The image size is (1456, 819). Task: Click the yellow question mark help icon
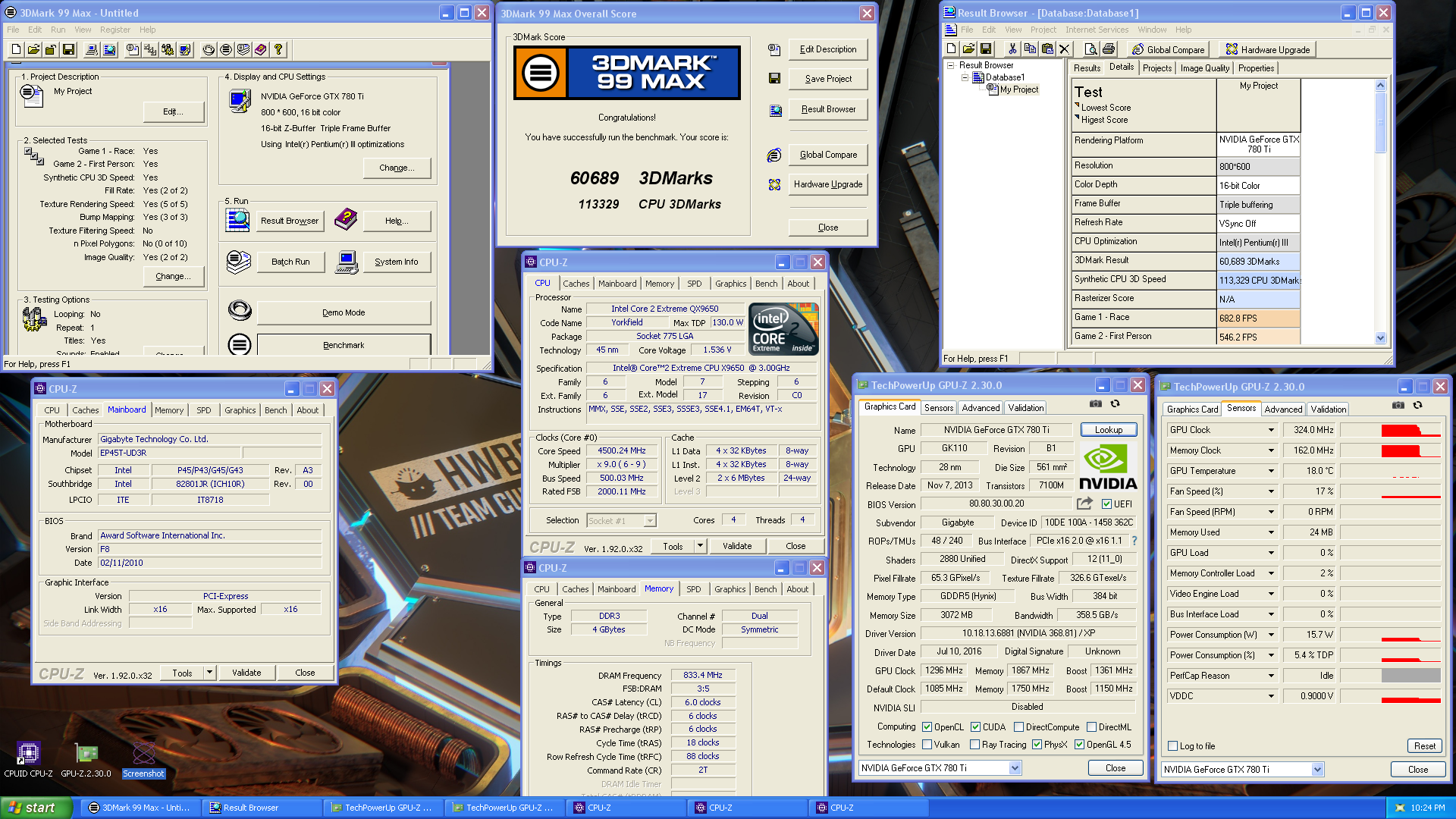click(278, 50)
